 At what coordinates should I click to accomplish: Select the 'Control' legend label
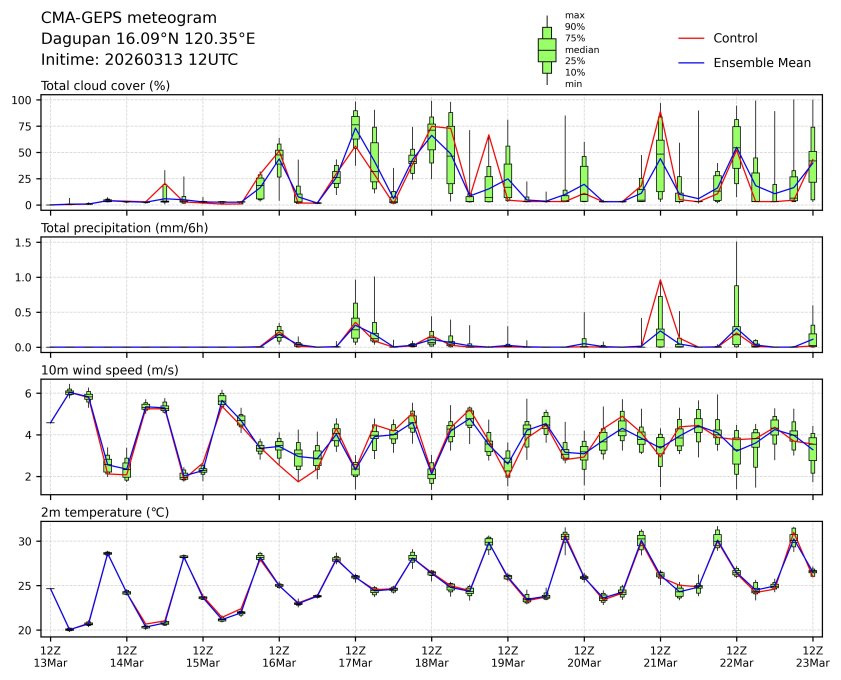[735, 38]
